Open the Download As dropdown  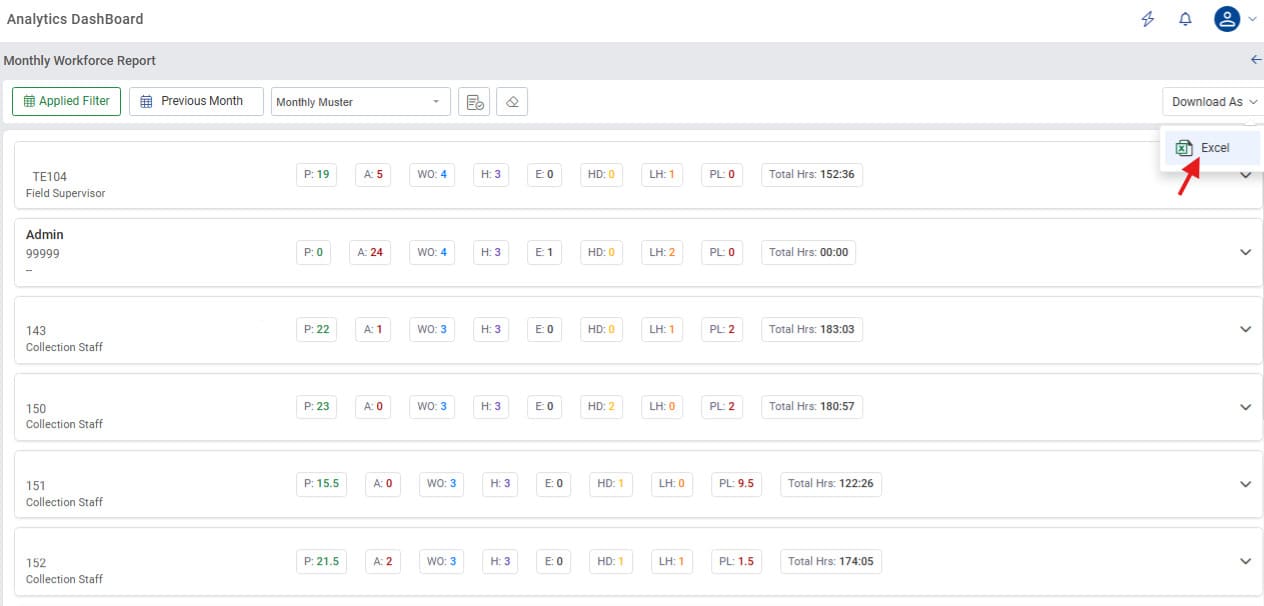[1213, 102]
